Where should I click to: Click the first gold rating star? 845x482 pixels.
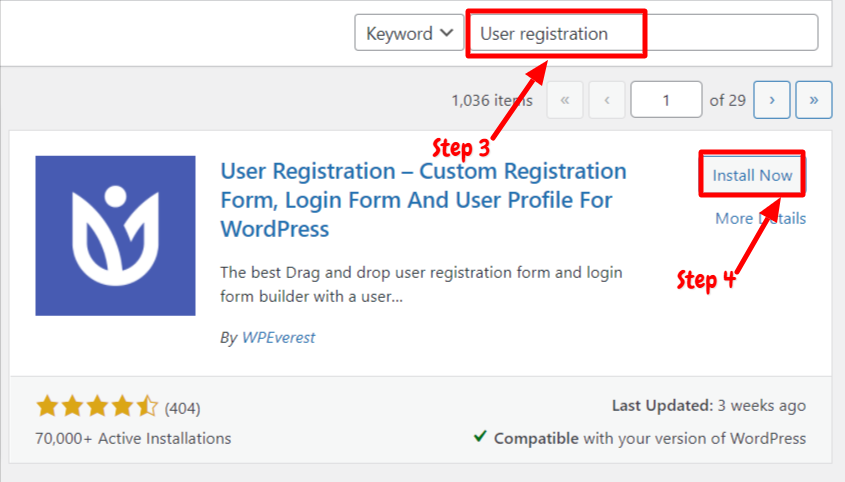(x=47, y=406)
